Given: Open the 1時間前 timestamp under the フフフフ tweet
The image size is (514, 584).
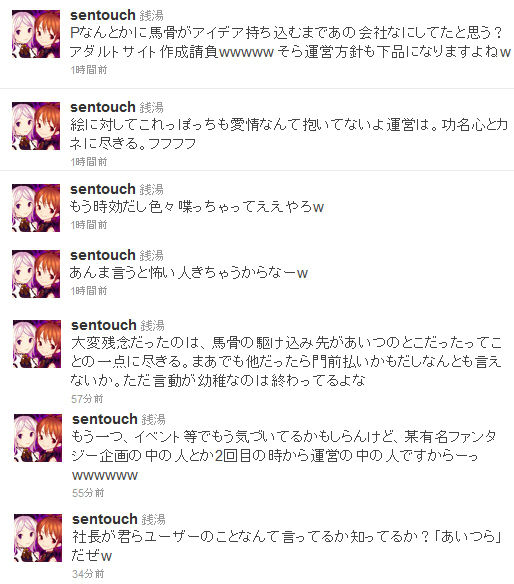Looking at the screenshot, I should click(89, 162).
